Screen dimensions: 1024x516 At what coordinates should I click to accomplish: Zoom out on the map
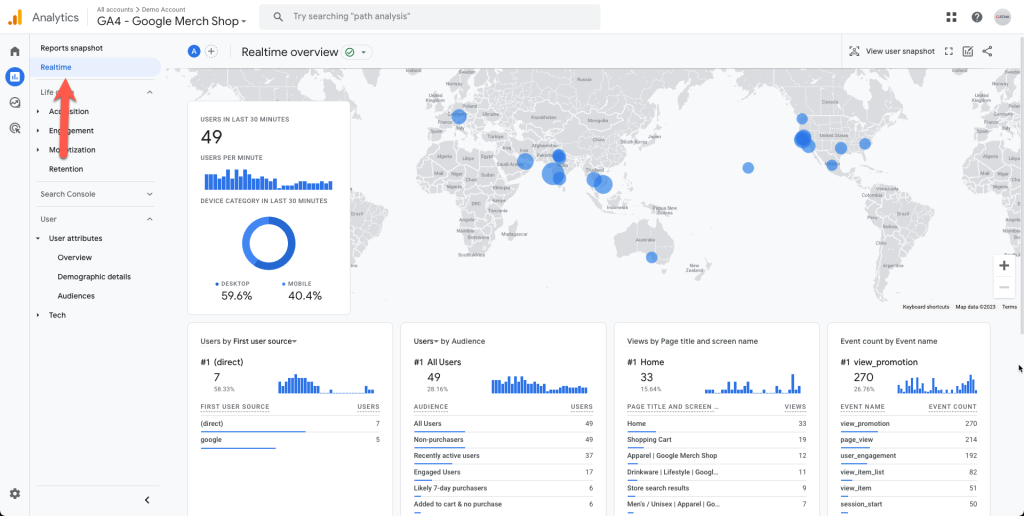click(x=1004, y=287)
